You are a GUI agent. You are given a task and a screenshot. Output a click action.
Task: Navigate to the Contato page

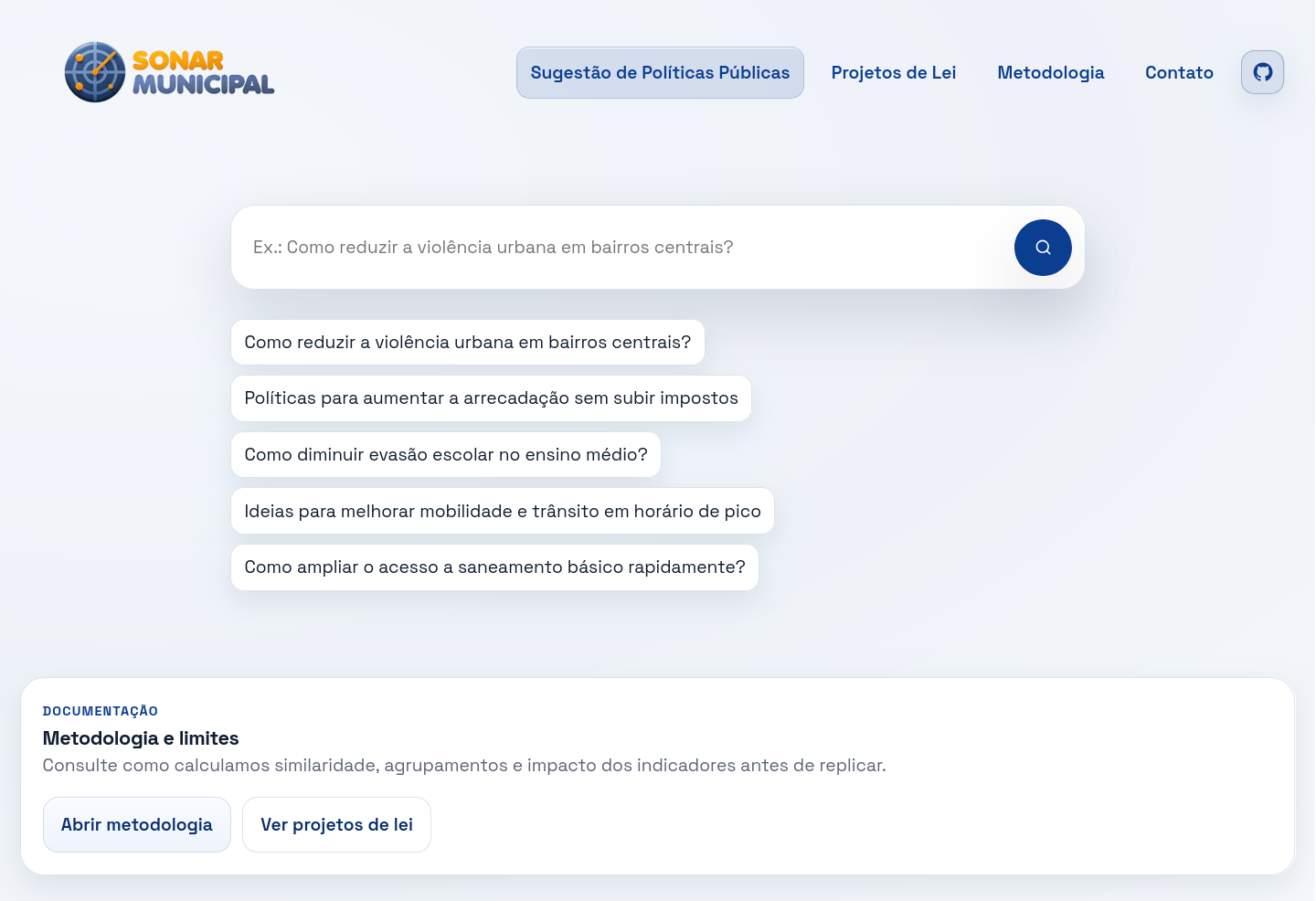coord(1179,73)
